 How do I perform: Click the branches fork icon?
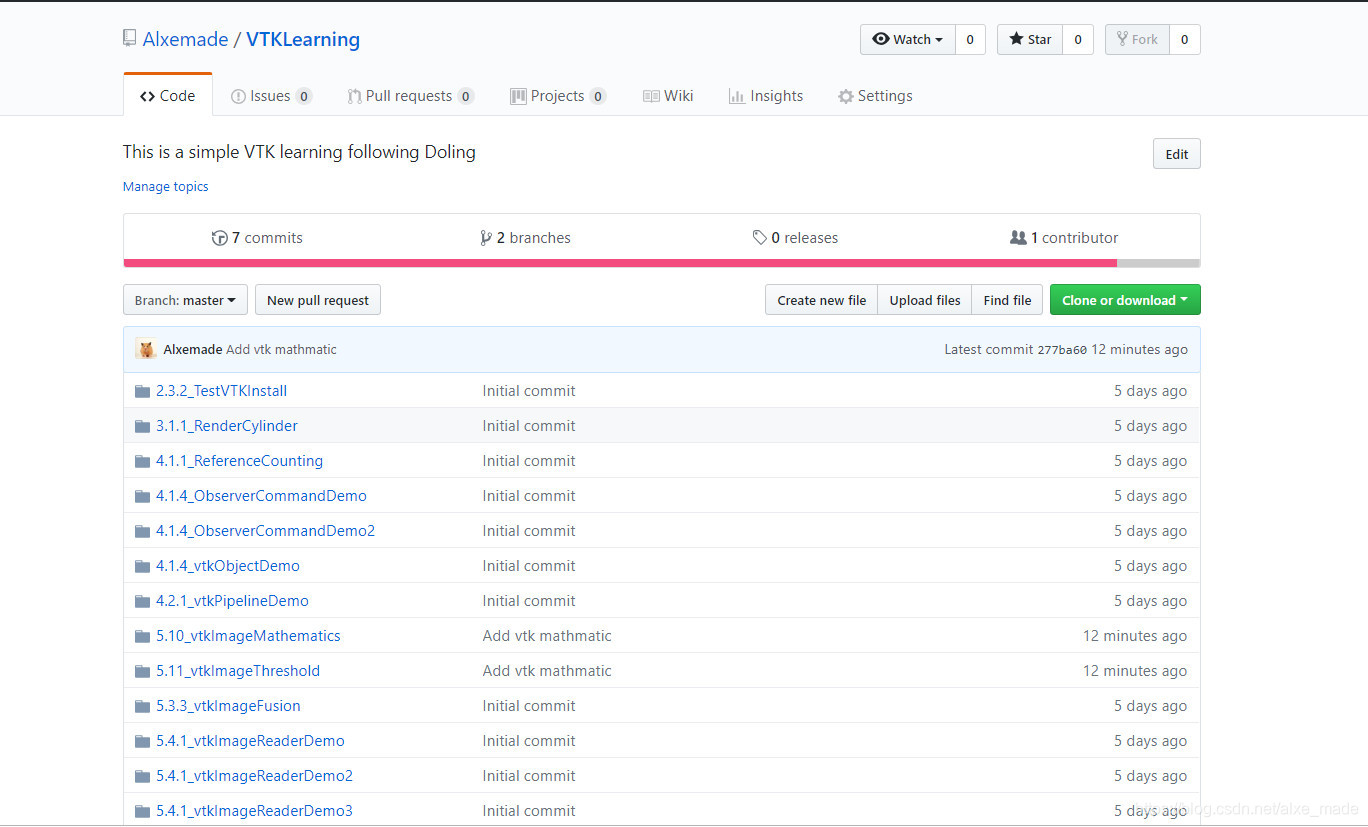coord(485,238)
